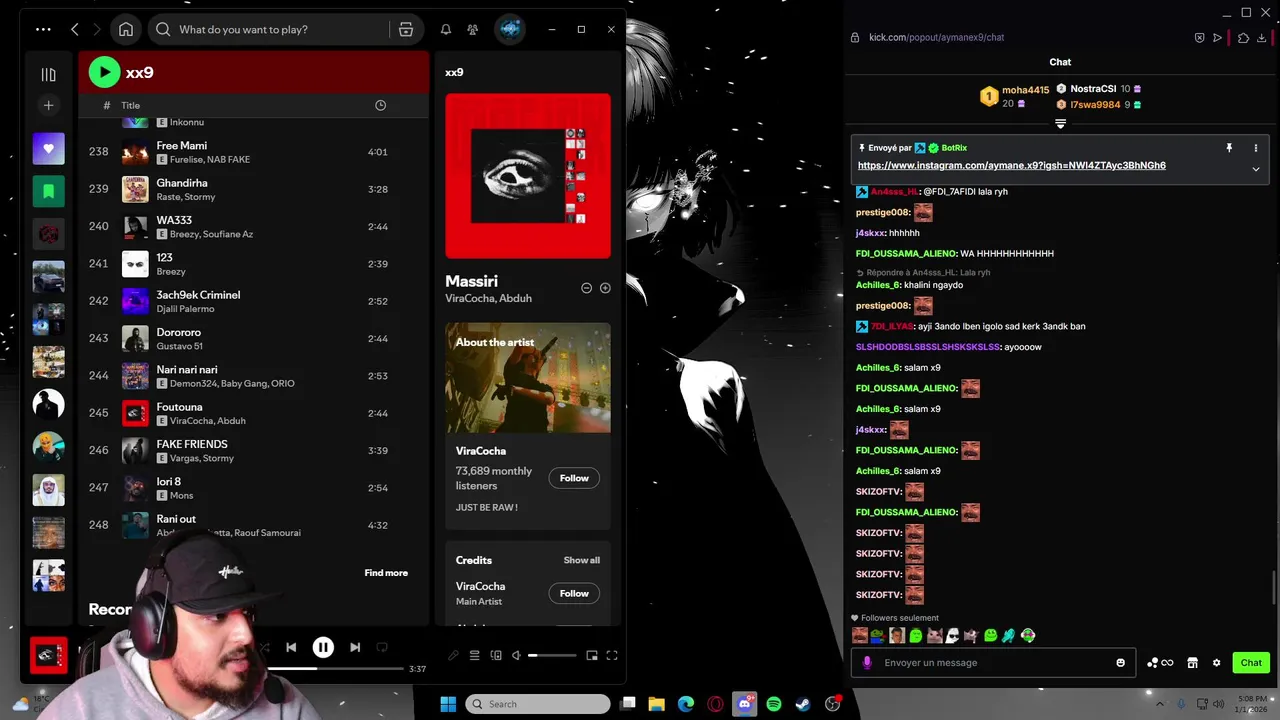Enter Spotify full screen mode

[612, 656]
